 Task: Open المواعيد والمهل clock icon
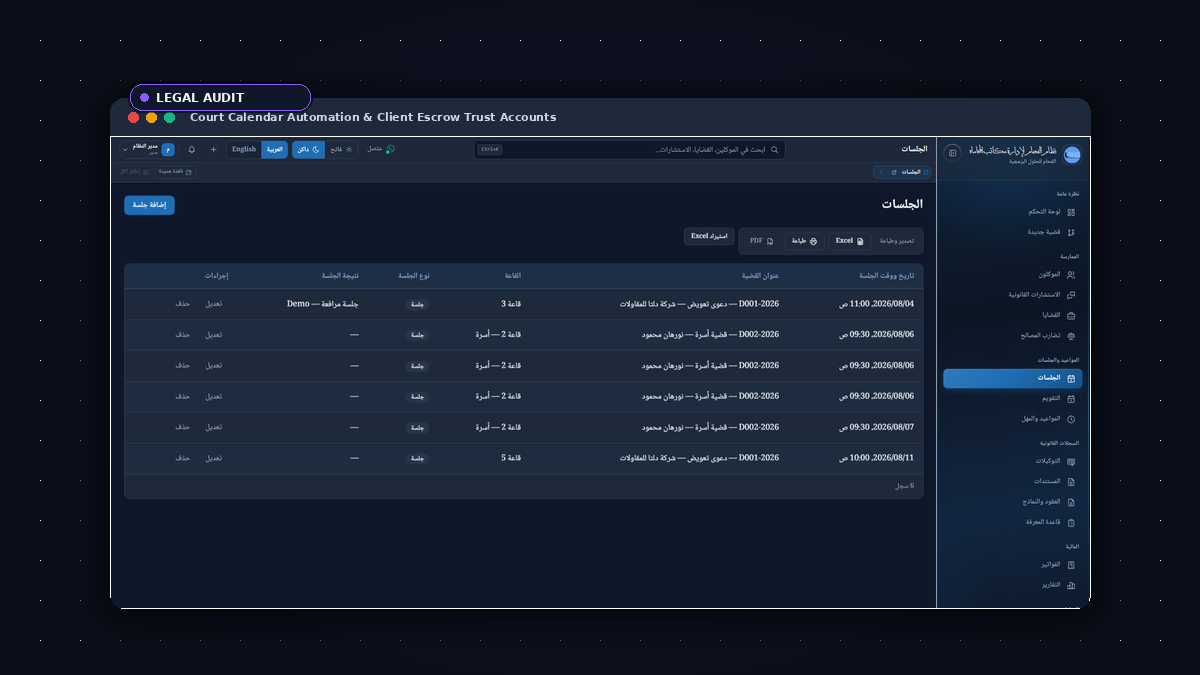(x=1071, y=419)
